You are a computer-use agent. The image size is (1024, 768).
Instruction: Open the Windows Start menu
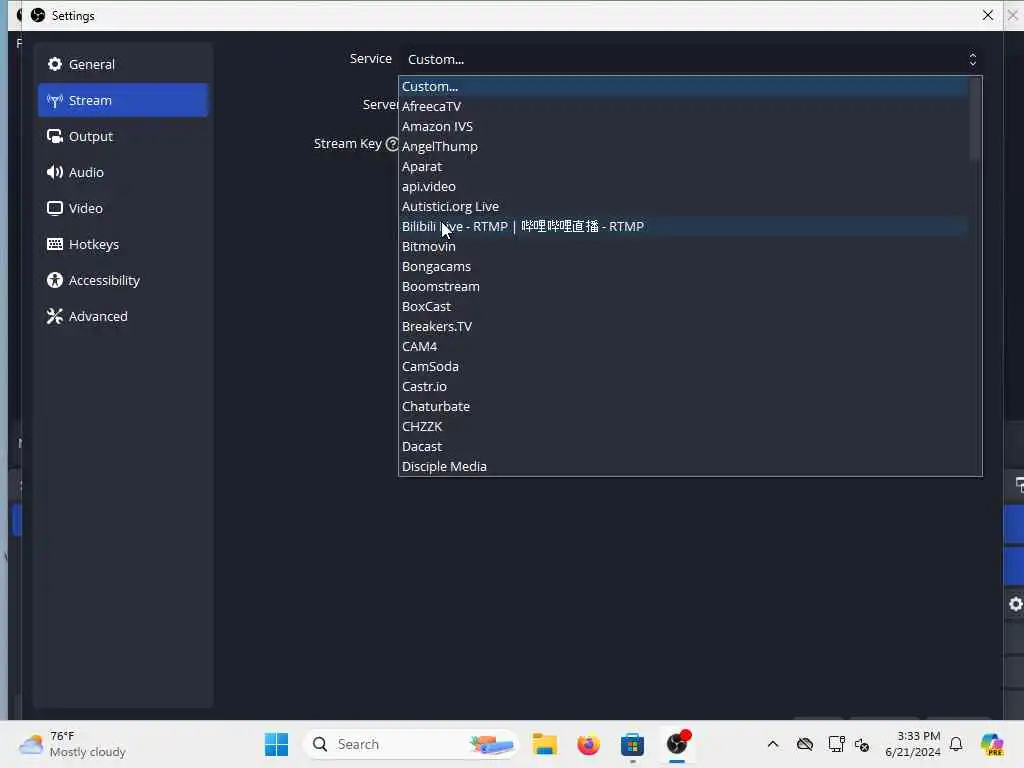[x=276, y=744]
